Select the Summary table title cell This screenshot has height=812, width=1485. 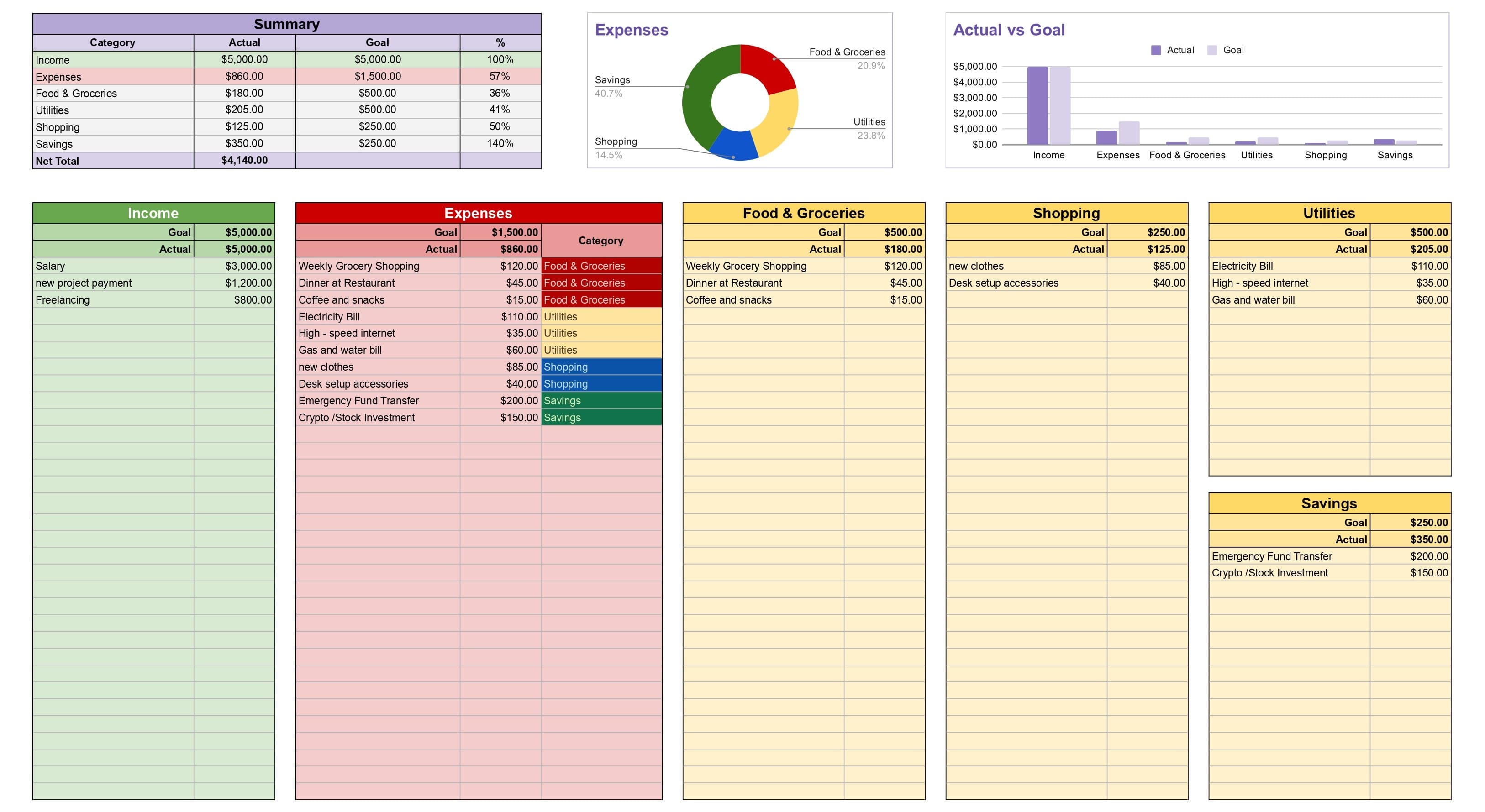pos(286,24)
